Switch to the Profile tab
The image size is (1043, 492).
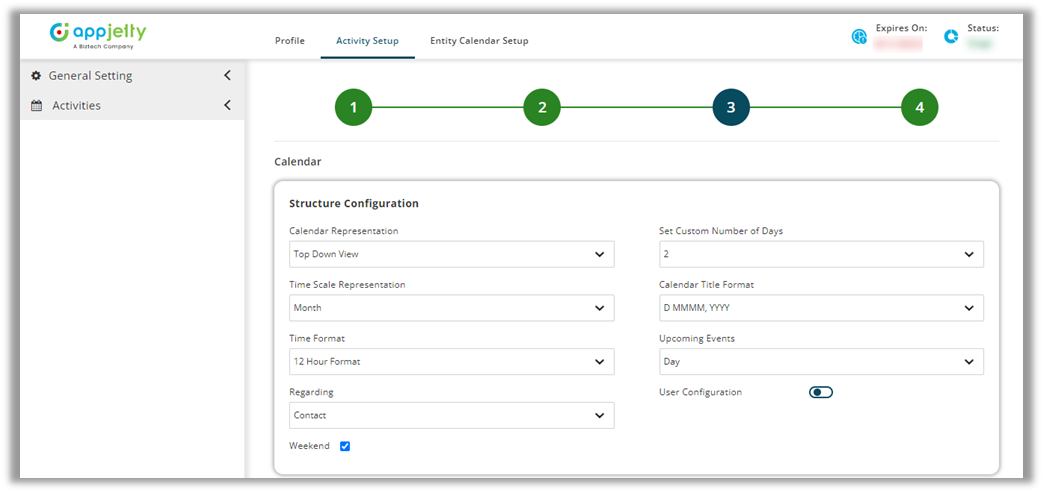point(289,41)
